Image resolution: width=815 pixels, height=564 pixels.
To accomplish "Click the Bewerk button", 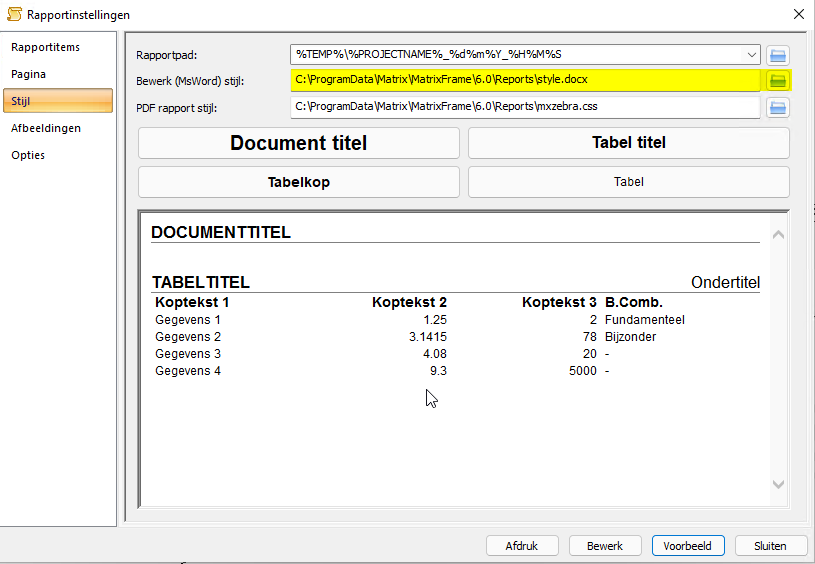I will pyautogui.click(x=605, y=546).
